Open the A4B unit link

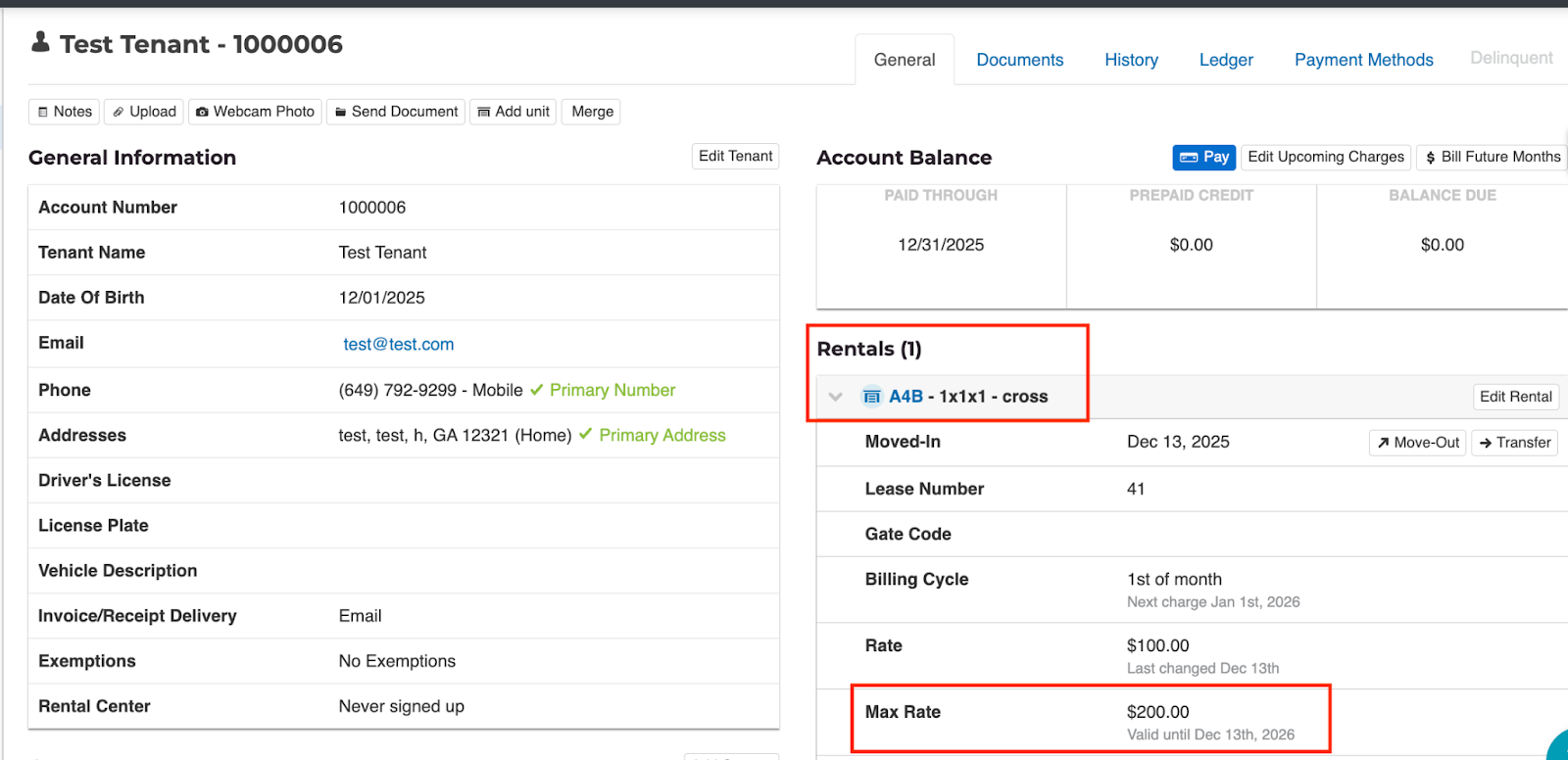tap(906, 397)
